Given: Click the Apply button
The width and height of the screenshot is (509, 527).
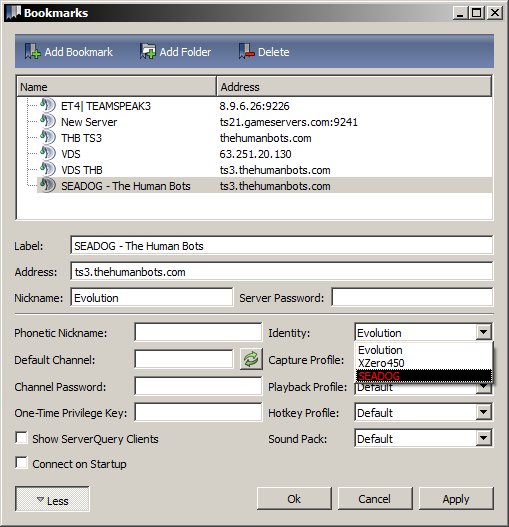Looking at the screenshot, I should click(456, 499).
